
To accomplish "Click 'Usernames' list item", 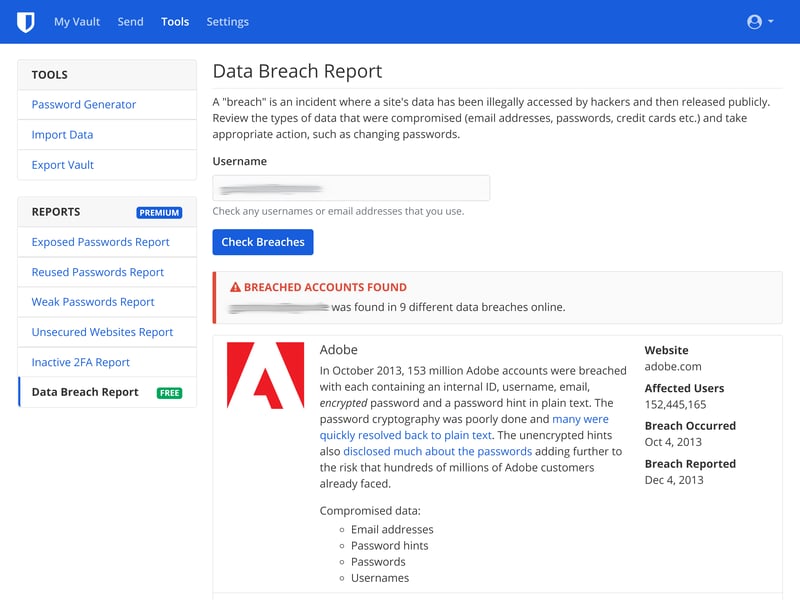I will coord(380,578).
